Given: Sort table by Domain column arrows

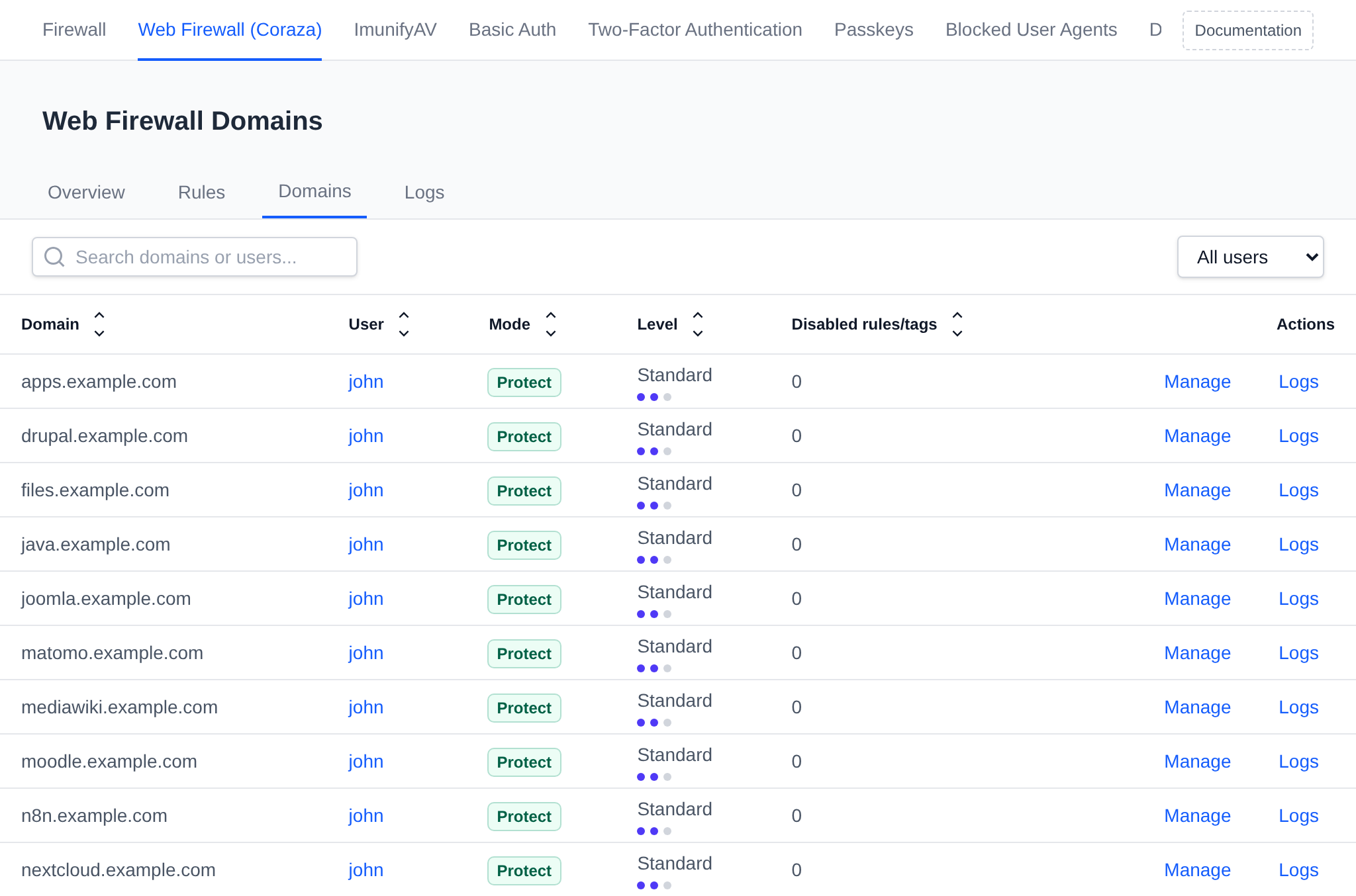Looking at the screenshot, I should pos(99,324).
